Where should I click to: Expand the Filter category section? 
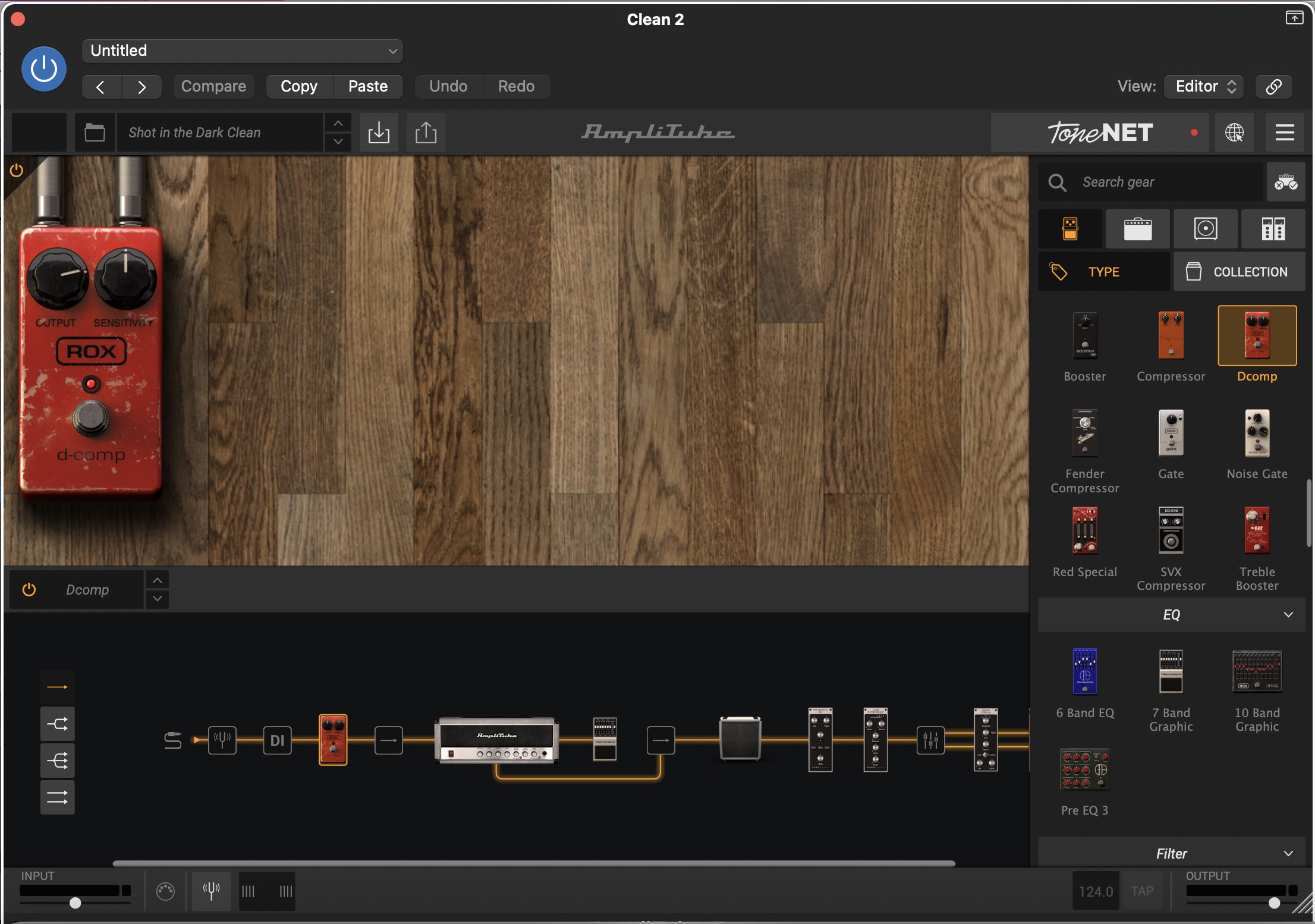point(1171,853)
